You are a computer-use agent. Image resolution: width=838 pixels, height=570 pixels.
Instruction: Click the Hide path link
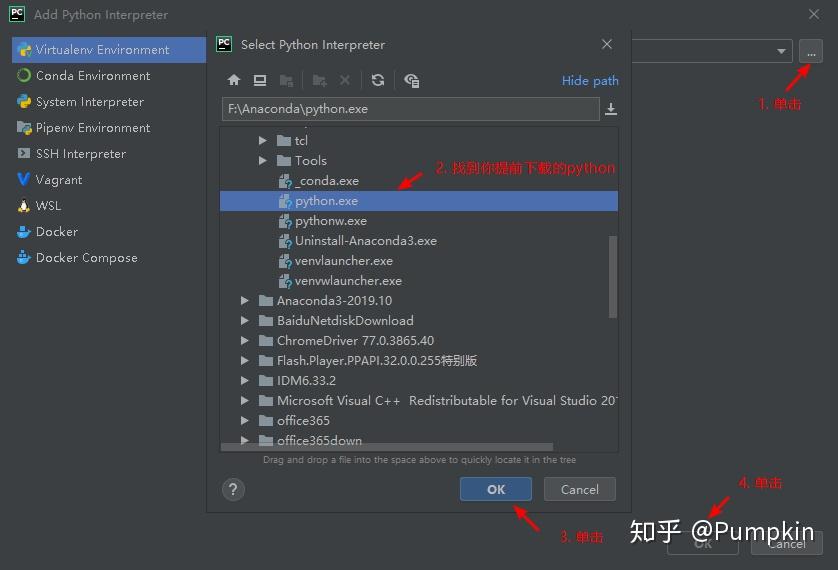(590, 81)
